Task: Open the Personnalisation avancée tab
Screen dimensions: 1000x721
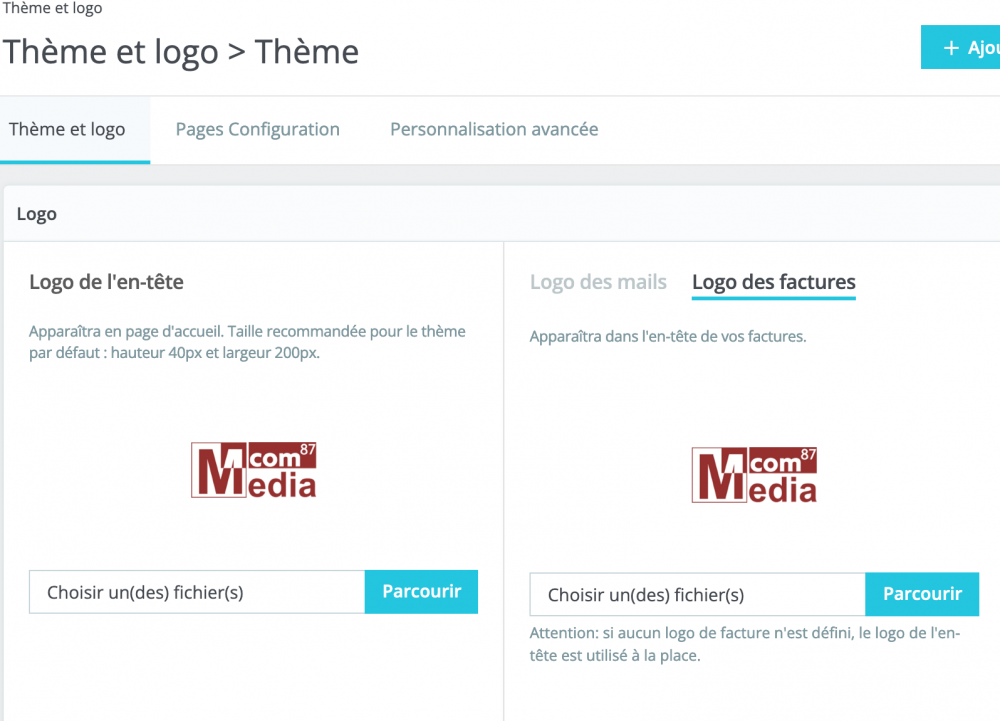Action: click(494, 129)
